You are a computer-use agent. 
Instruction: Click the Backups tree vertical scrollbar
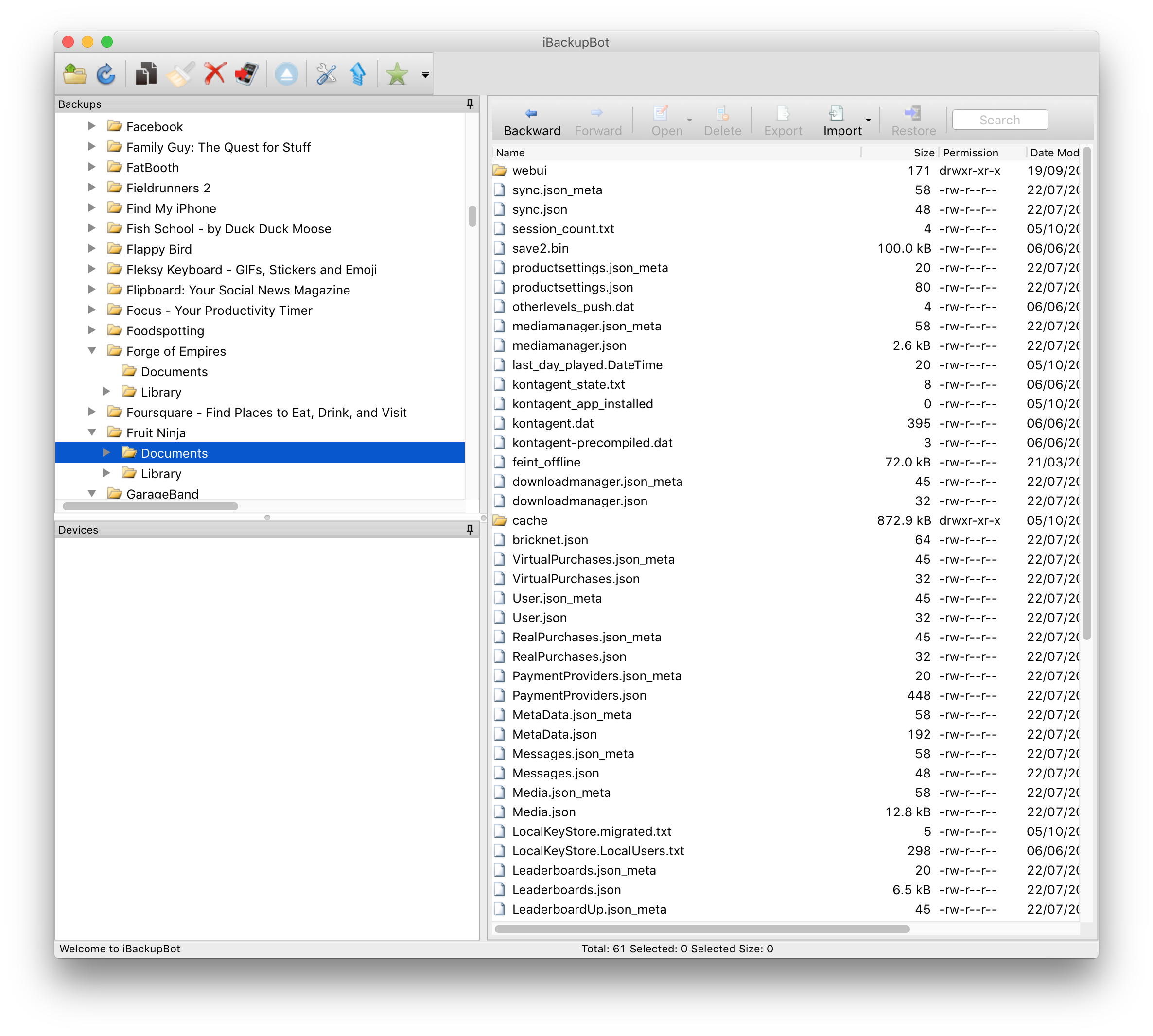coord(472,216)
